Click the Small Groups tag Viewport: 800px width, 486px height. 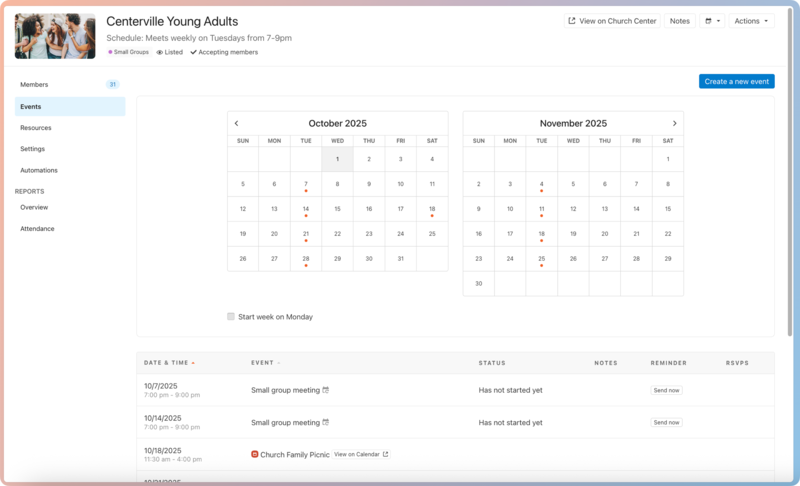(129, 52)
